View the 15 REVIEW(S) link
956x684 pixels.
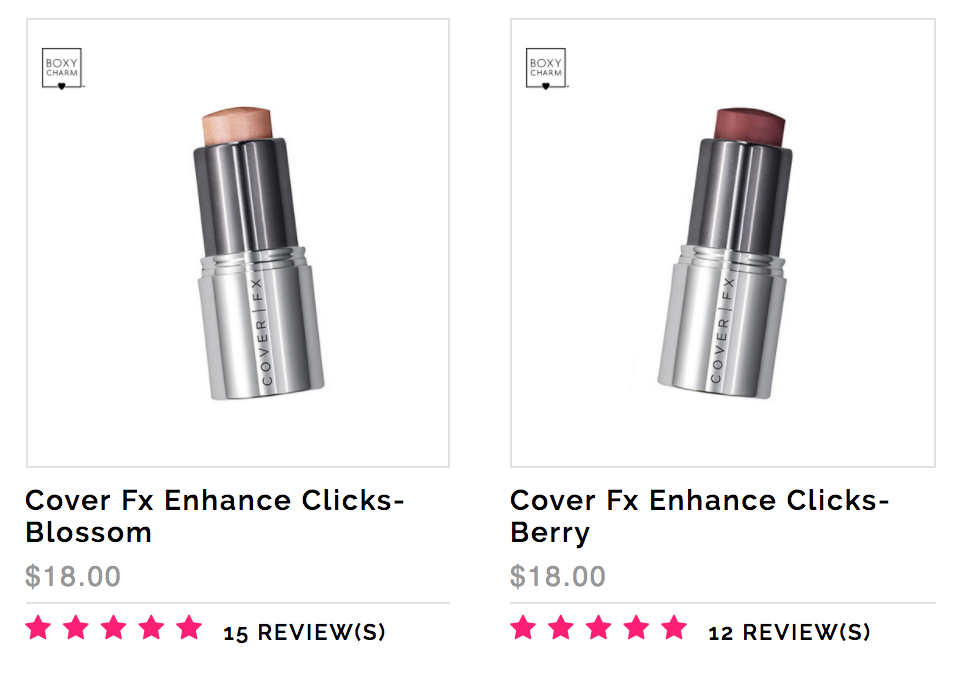click(x=304, y=632)
